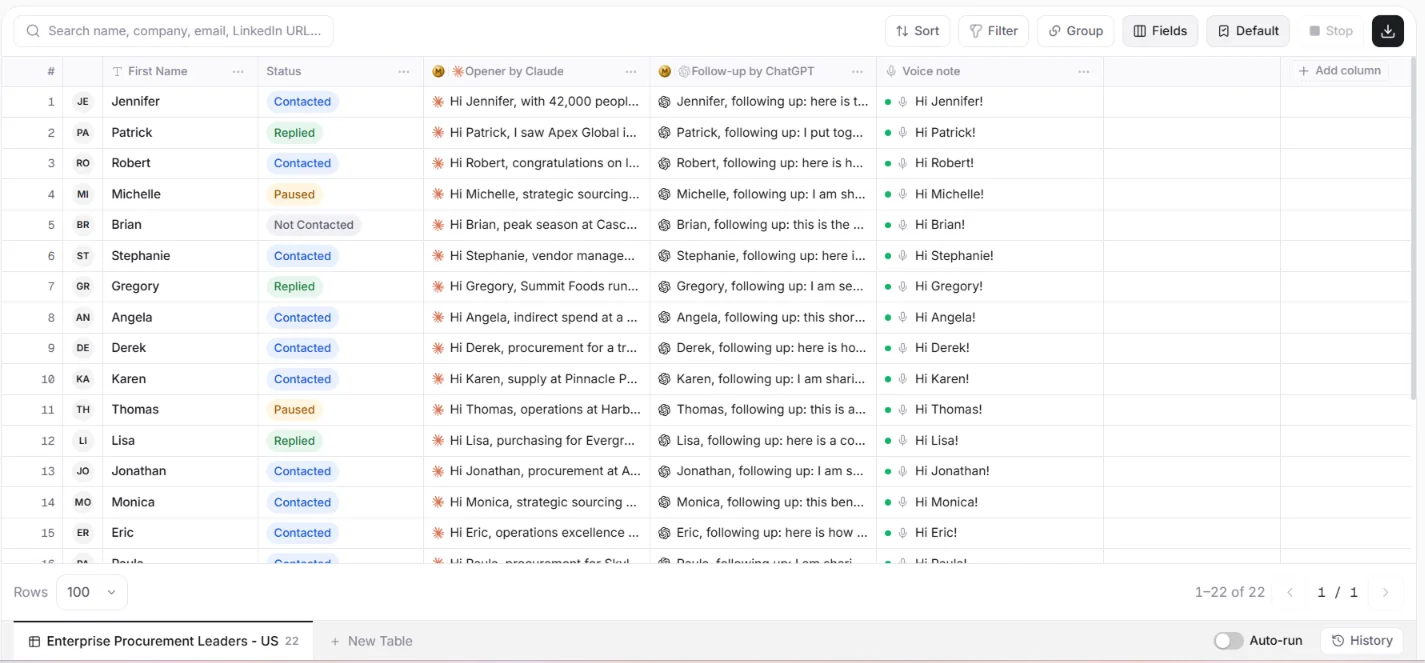Image resolution: width=1425 pixels, height=663 pixels.
Task: Click the Eric first name cell
Action: pyautogui.click(x=180, y=533)
